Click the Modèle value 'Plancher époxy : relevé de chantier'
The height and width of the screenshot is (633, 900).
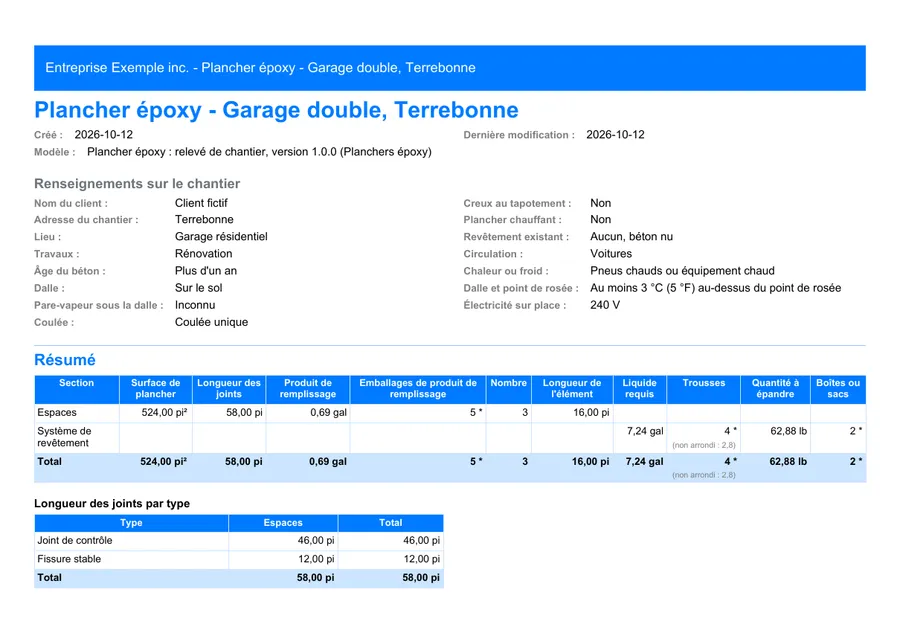coord(177,152)
